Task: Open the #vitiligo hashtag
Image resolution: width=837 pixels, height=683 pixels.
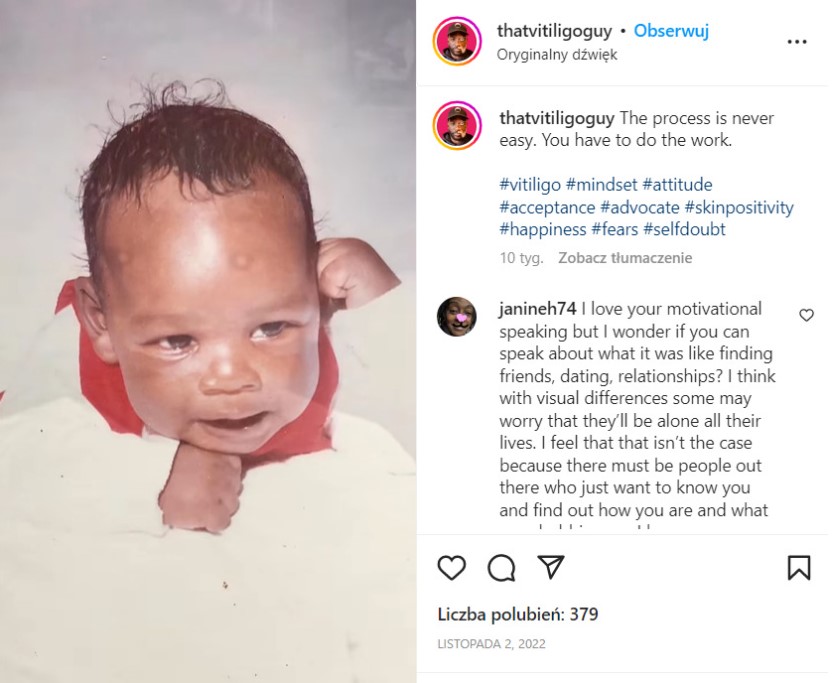Action: [x=530, y=185]
